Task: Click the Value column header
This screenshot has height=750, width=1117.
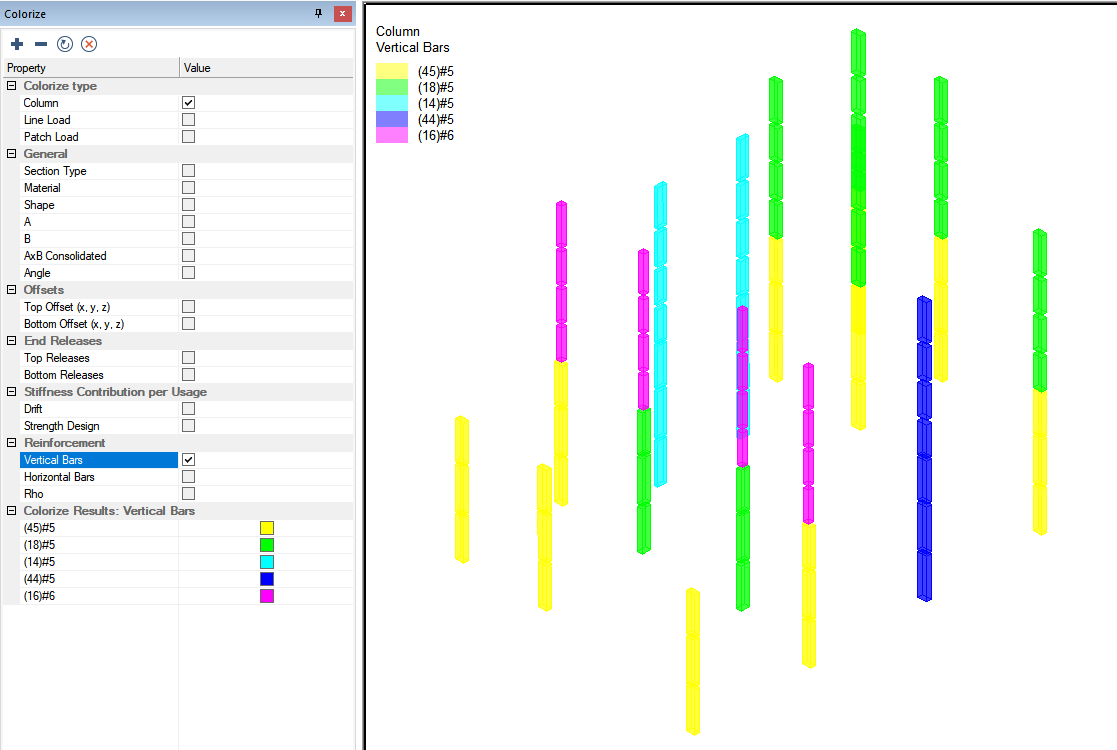Action: (265, 68)
